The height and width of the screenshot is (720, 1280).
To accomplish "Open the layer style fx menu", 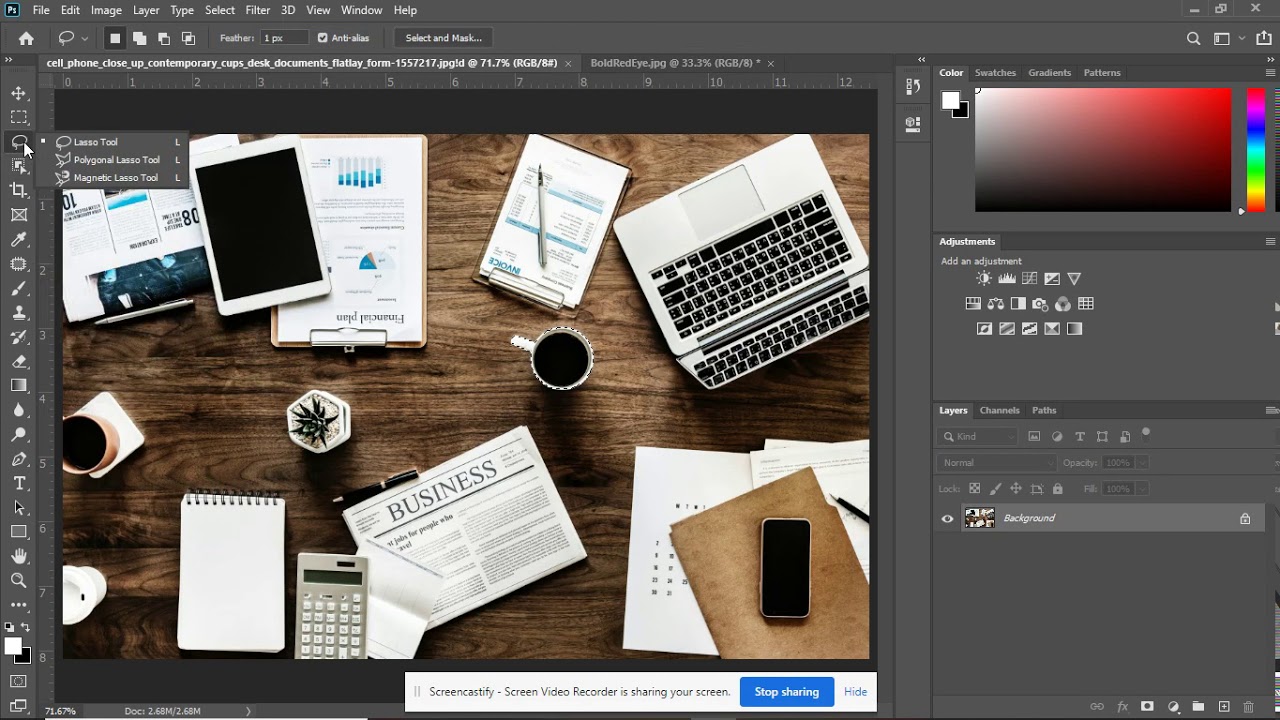I will tap(1122, 707).
